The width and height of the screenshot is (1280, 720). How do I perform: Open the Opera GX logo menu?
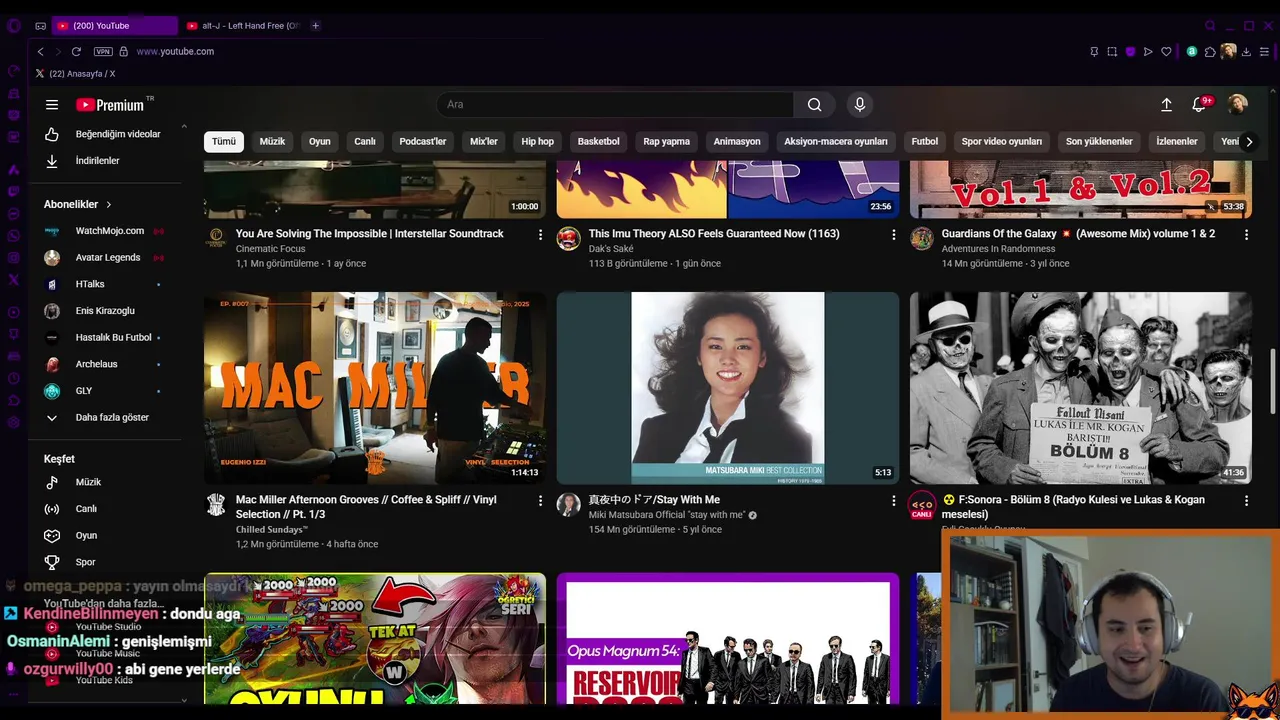coord(13,26)
